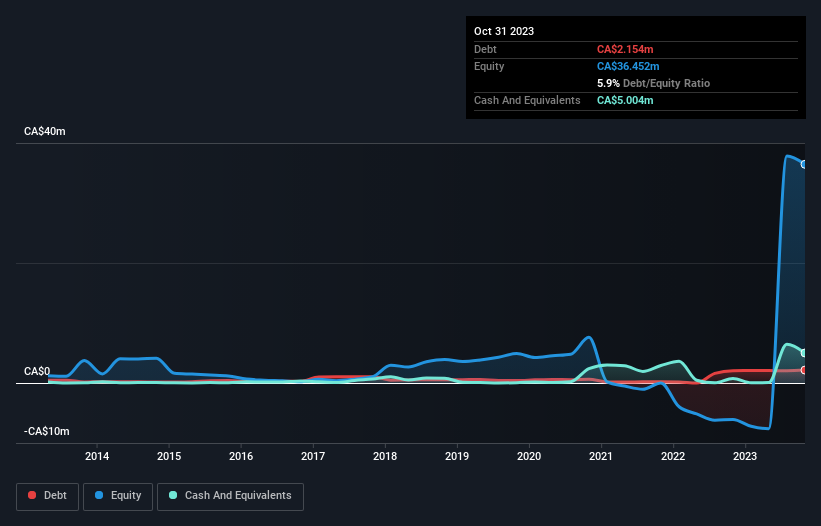
Task: Toggle the Debt series legend button
Action: (48, 496)
